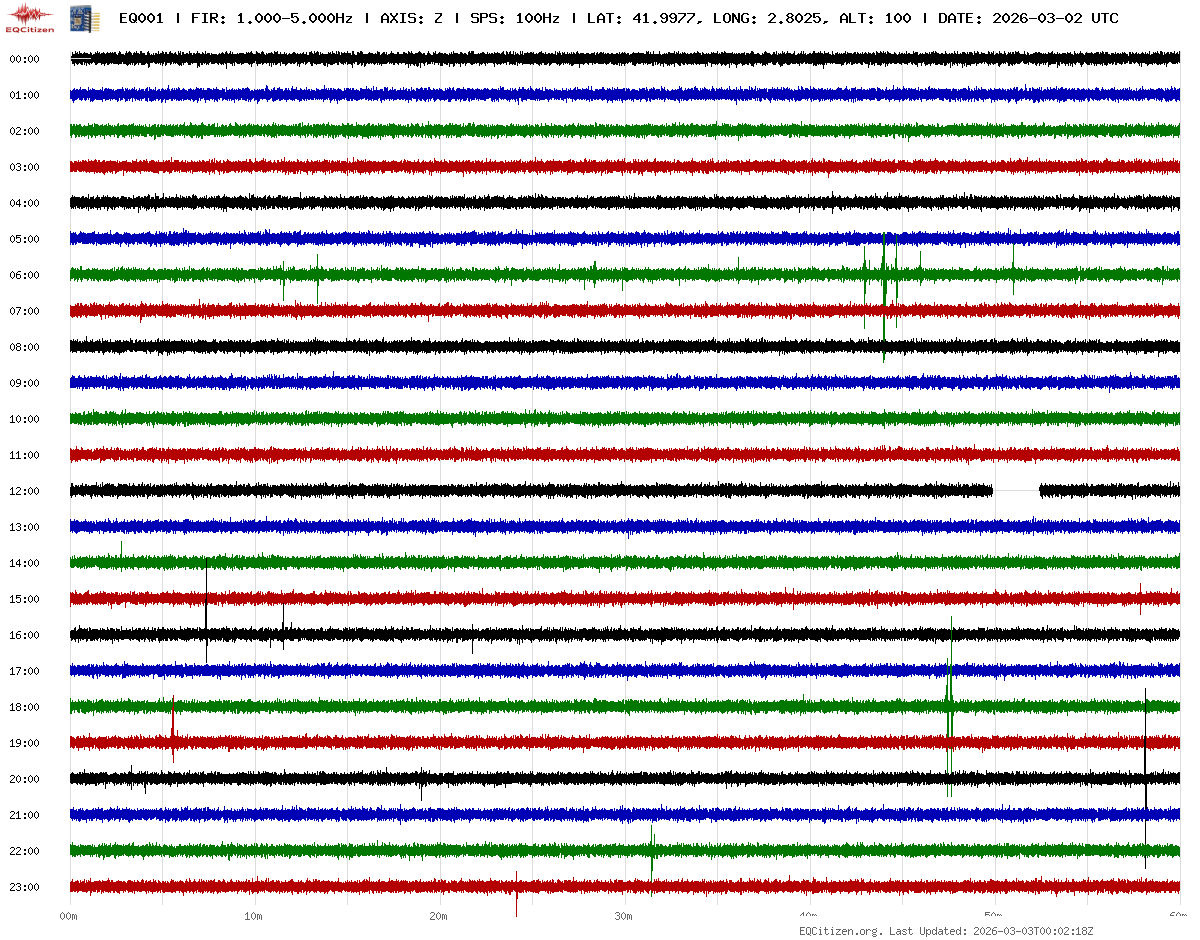This screenshot has width=1200, height=940.
Task: Click the red spike near start of 19:00 trace
Action: pos(173,735)
